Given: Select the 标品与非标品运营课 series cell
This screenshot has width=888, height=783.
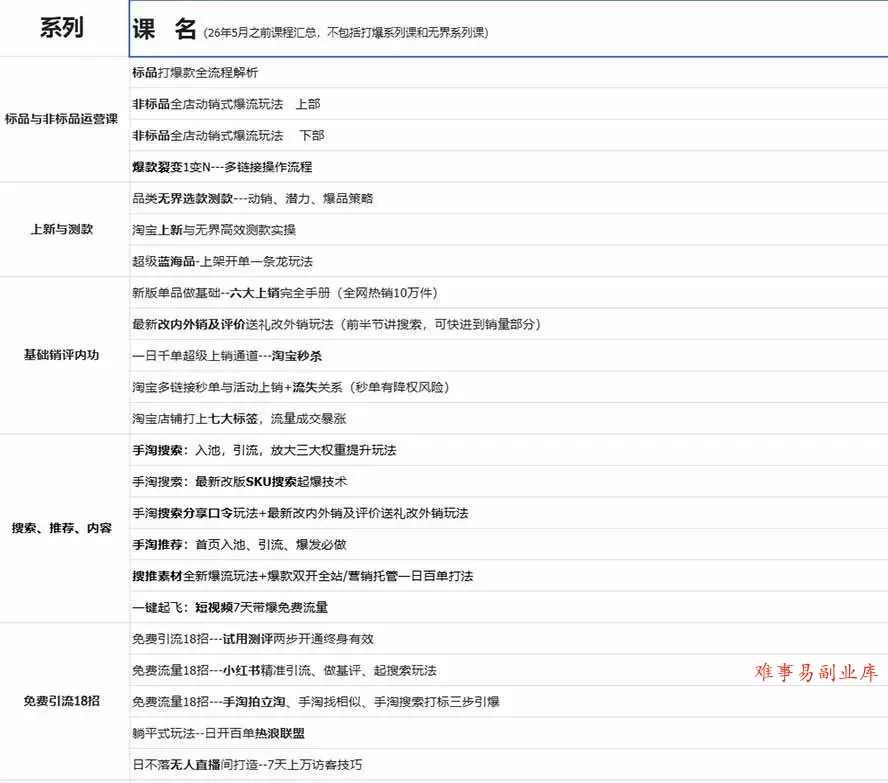Looking at the screenshot, I should [65, 119].
